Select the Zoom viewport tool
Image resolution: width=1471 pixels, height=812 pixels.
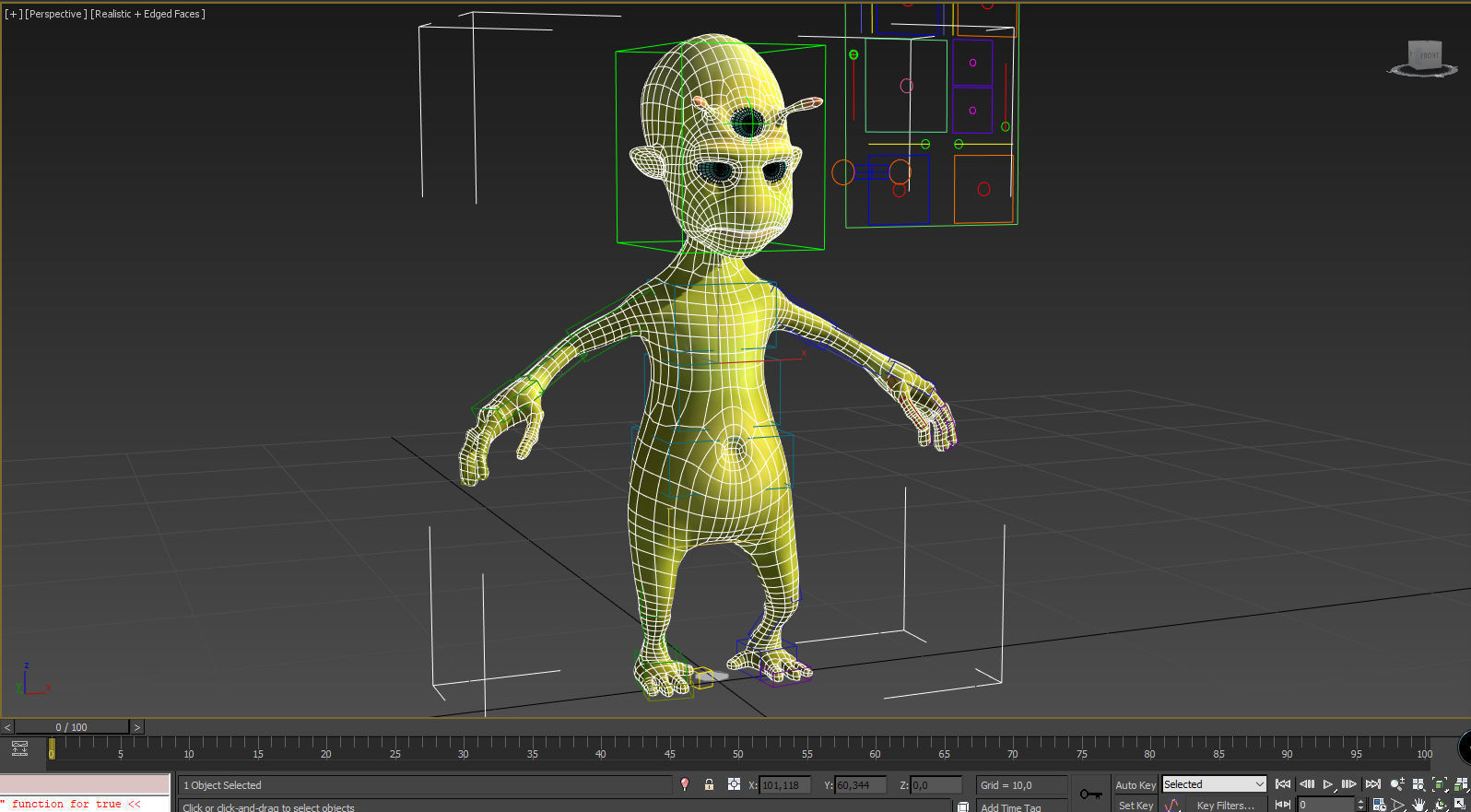(1397, 784)
